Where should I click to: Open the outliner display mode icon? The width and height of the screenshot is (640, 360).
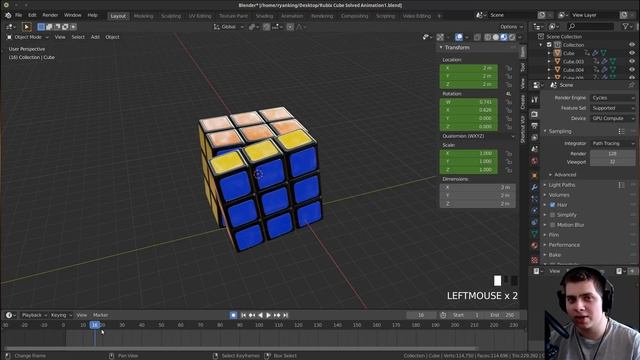pos(553,27)
